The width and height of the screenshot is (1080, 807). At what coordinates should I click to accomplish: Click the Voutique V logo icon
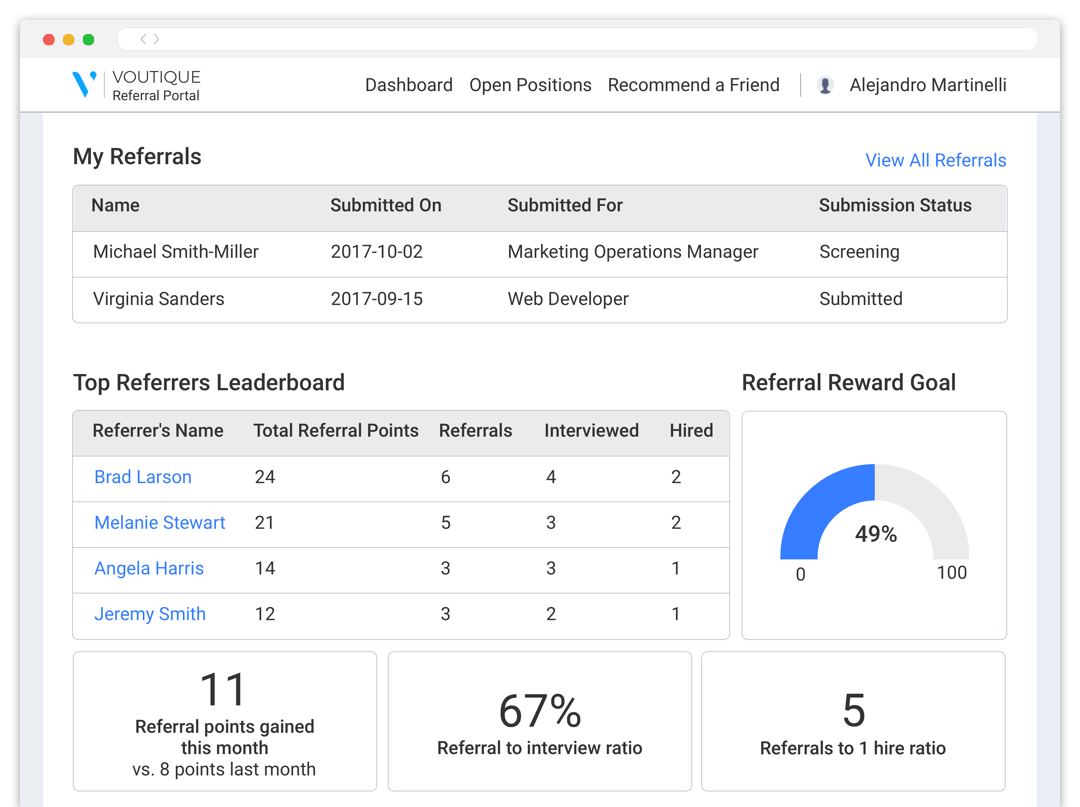tap(84, 84)
